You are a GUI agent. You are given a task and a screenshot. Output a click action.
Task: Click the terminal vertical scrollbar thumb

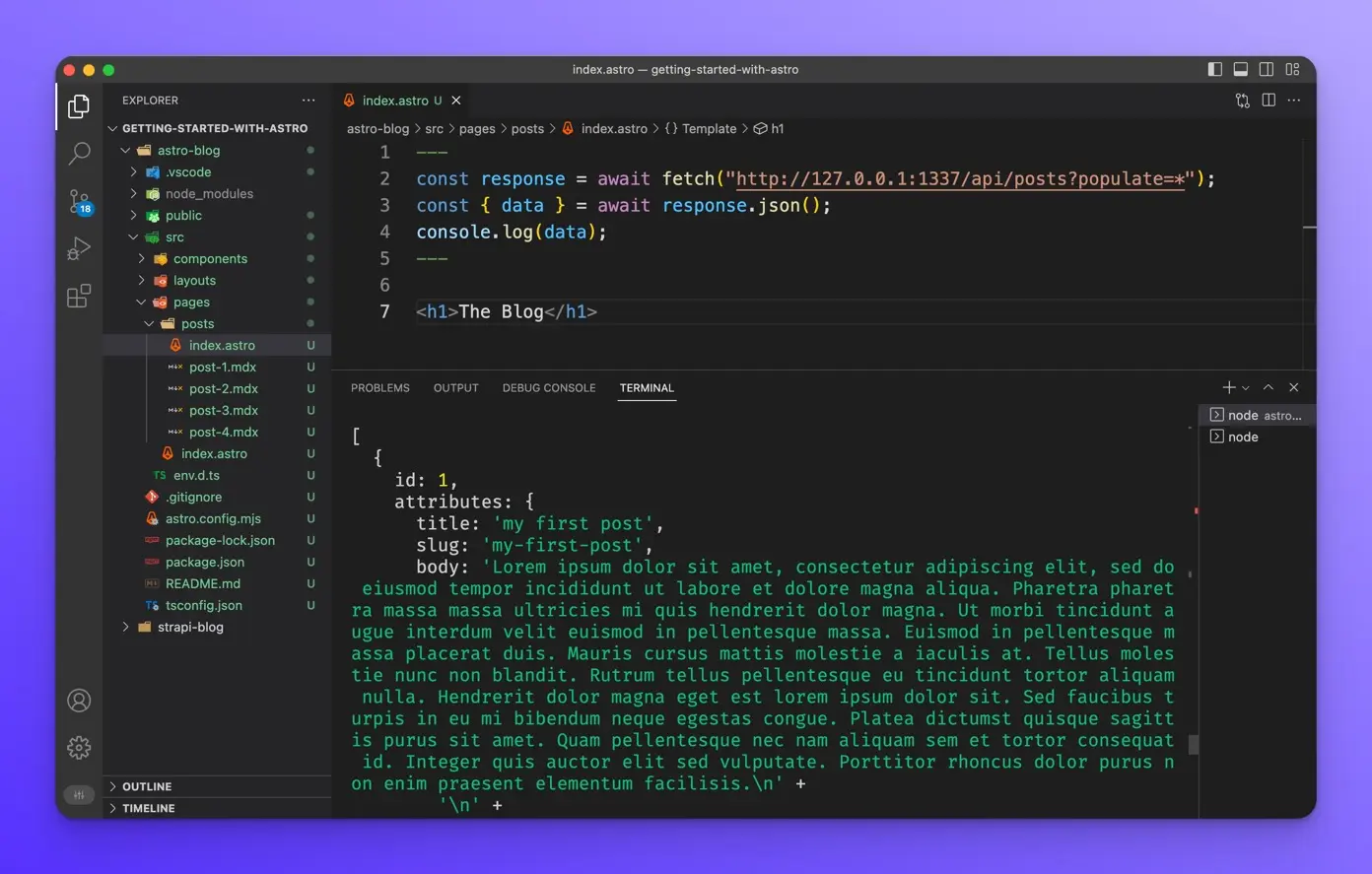point(1193,745)
